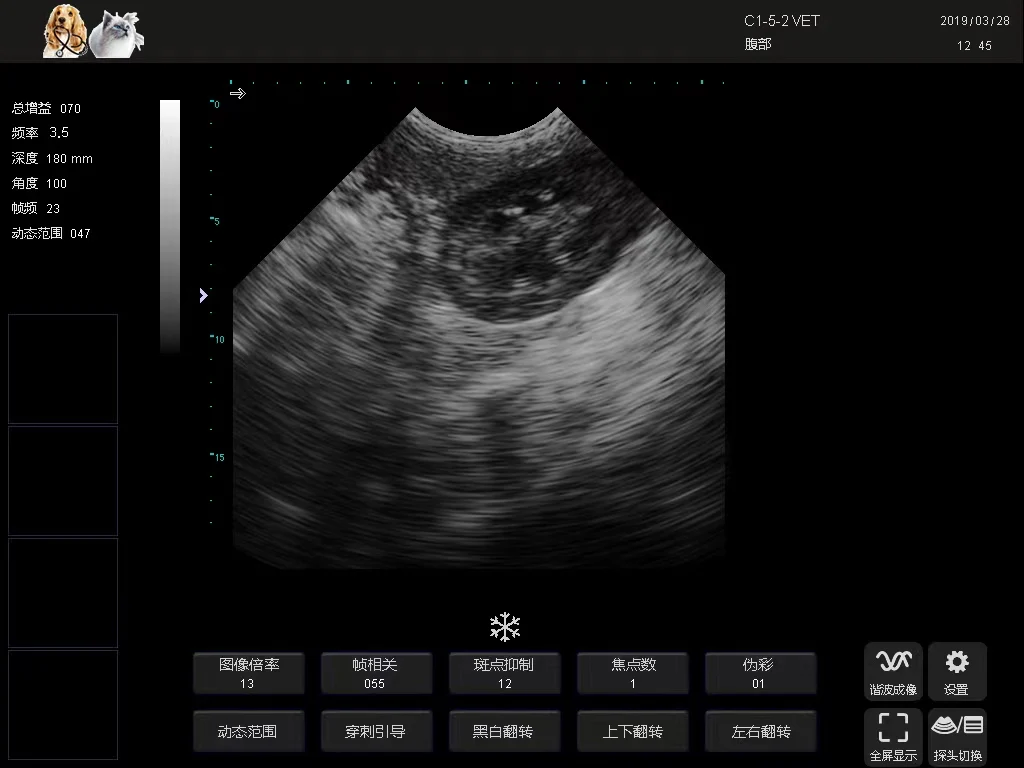Click the 动态范围 button in bottom panel

pyautogui.click(x=248, y=731)
